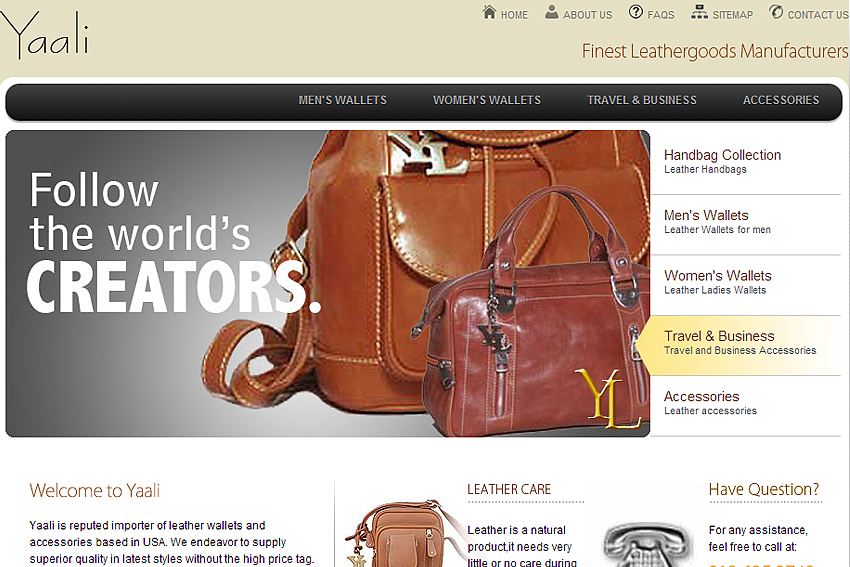Click the Contact Us phone icon
This screenshot has width=850, height=567.
coord(776,11)
